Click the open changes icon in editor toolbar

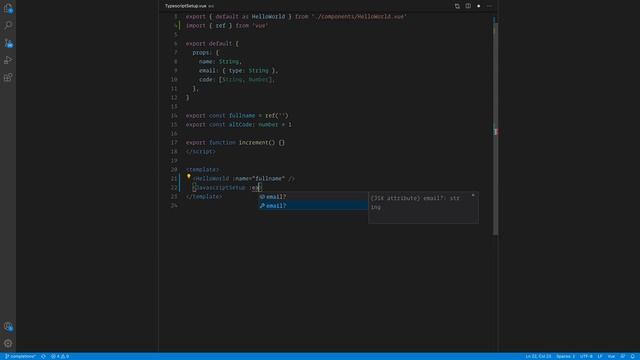tap(457, 6)
